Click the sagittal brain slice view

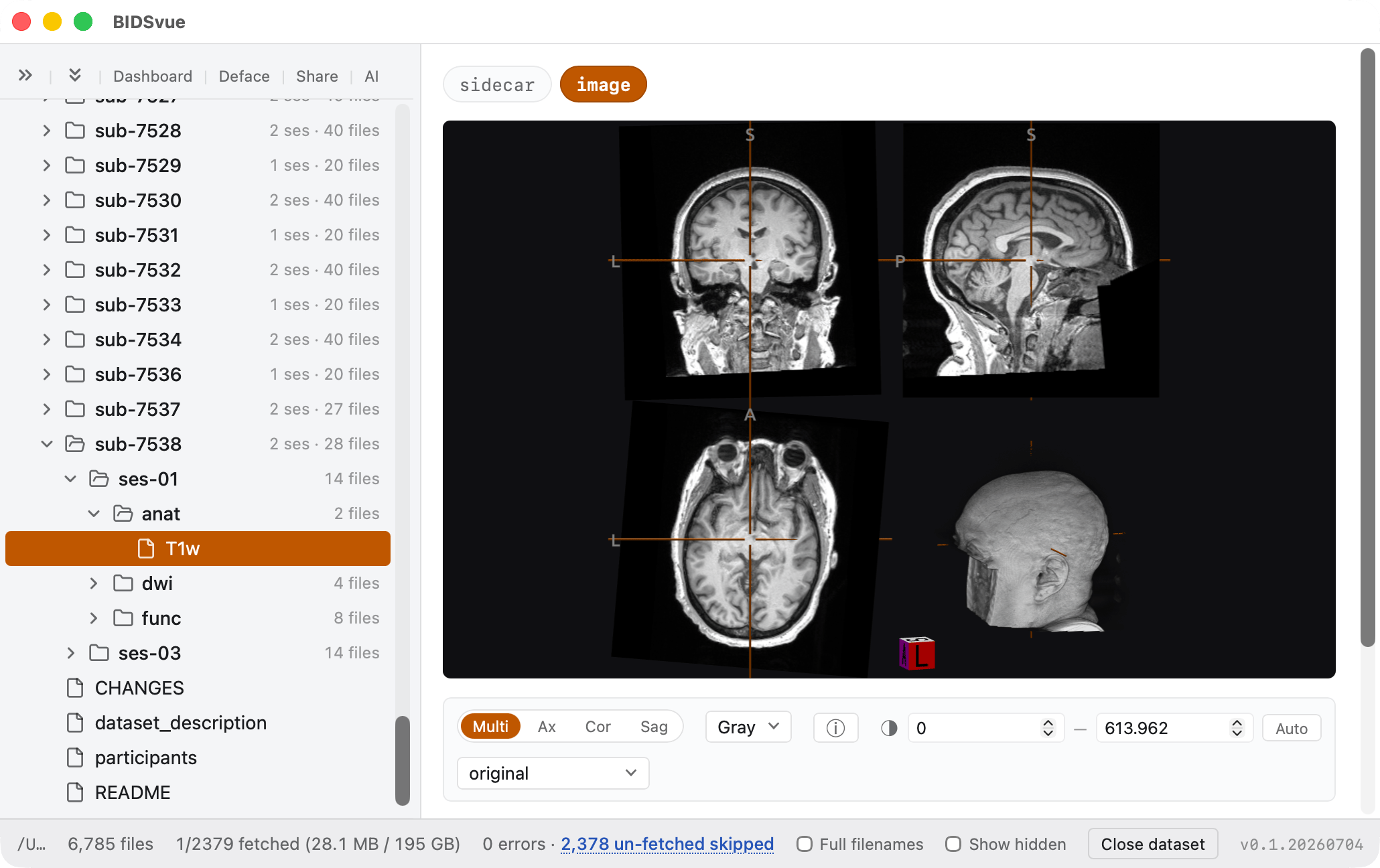click(x=1032, y=261)
